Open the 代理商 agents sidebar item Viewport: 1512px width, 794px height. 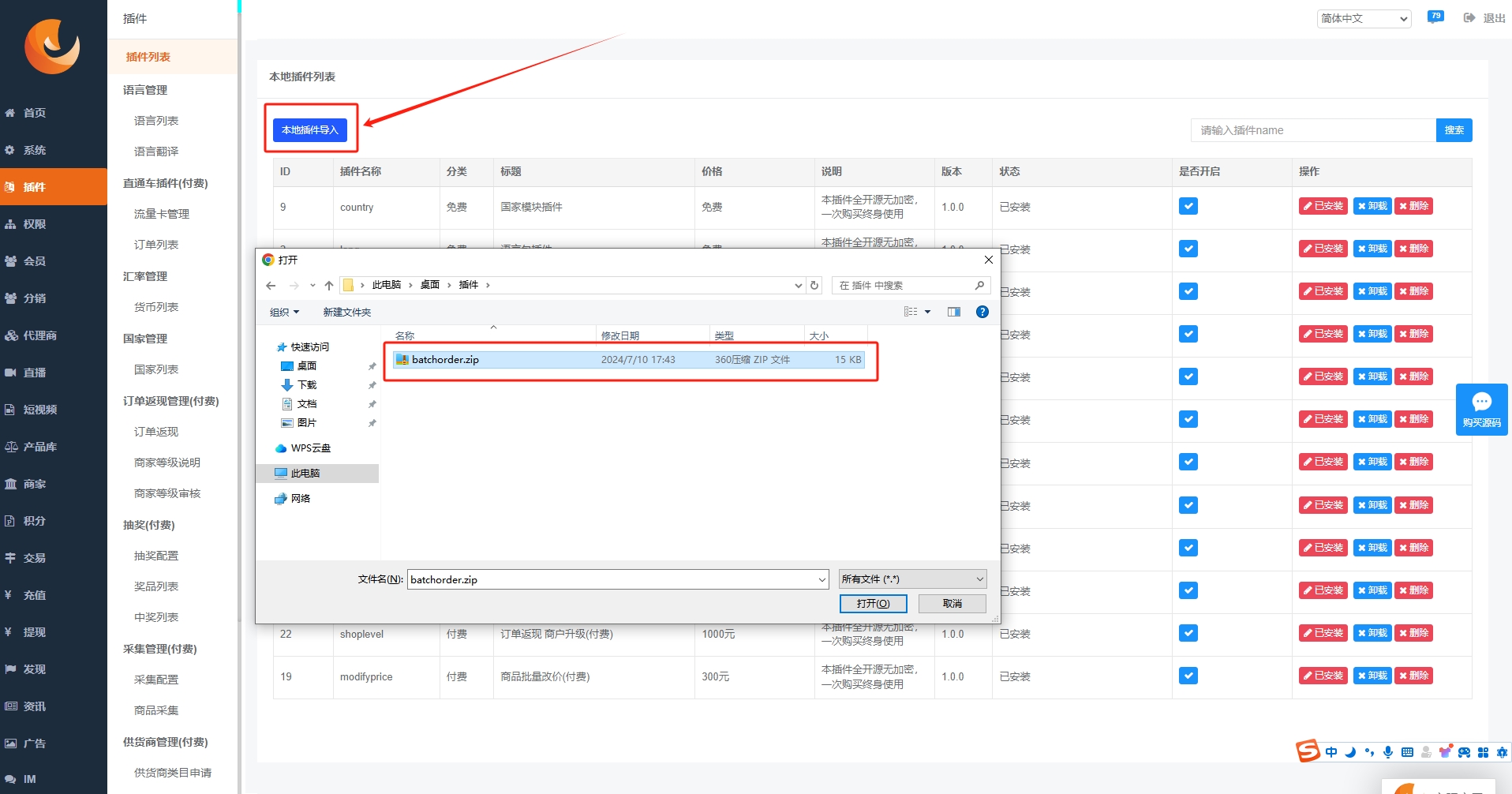pyautogui.click(x=53, y=335)
